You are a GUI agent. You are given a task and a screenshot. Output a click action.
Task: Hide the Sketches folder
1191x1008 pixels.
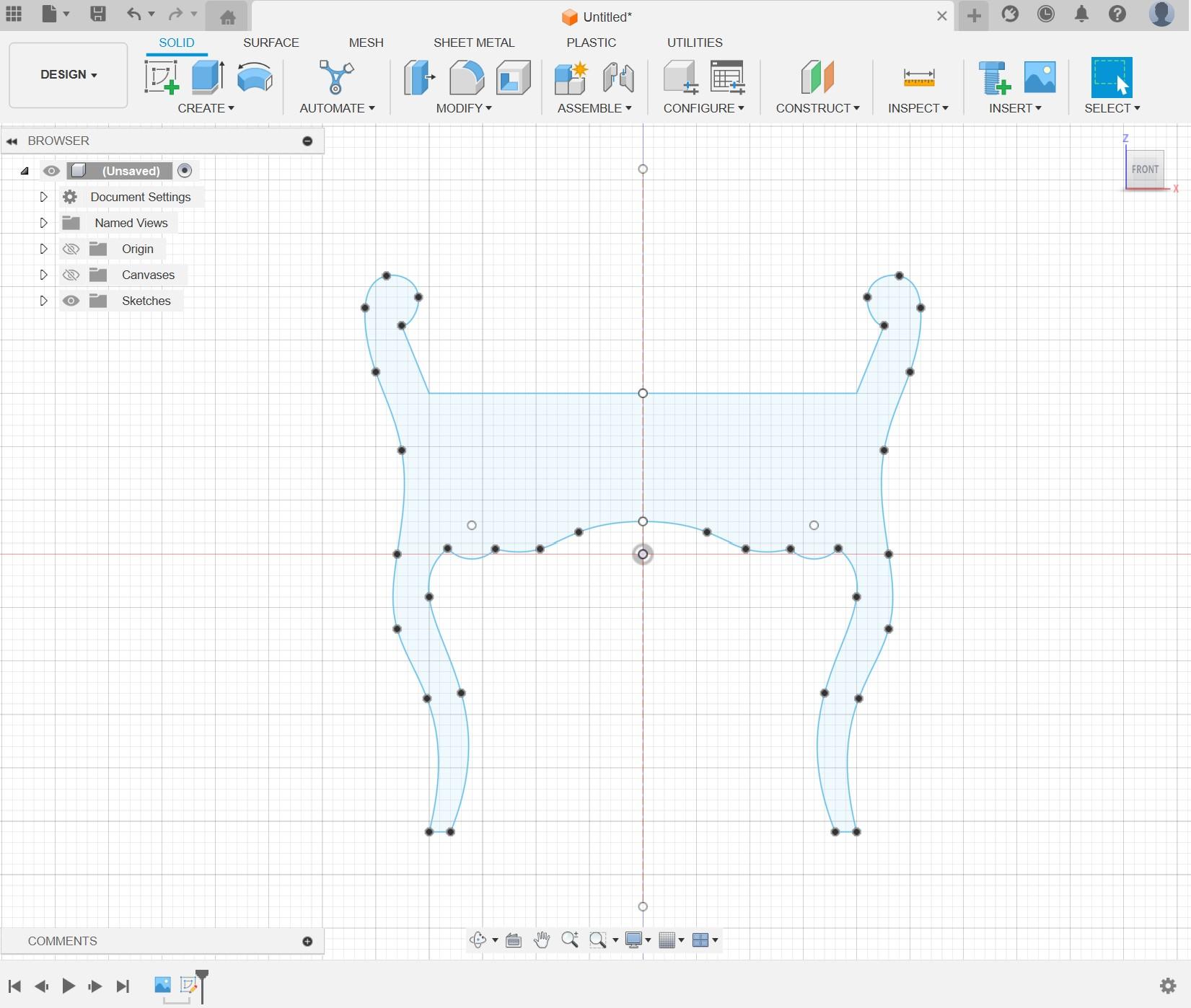(71, 301)
